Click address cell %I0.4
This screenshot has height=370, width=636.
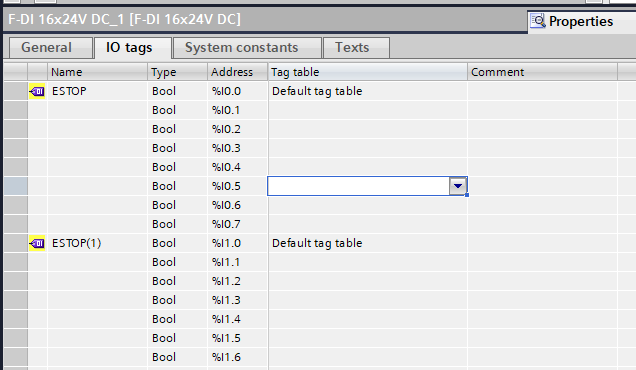tap(238, 167)
